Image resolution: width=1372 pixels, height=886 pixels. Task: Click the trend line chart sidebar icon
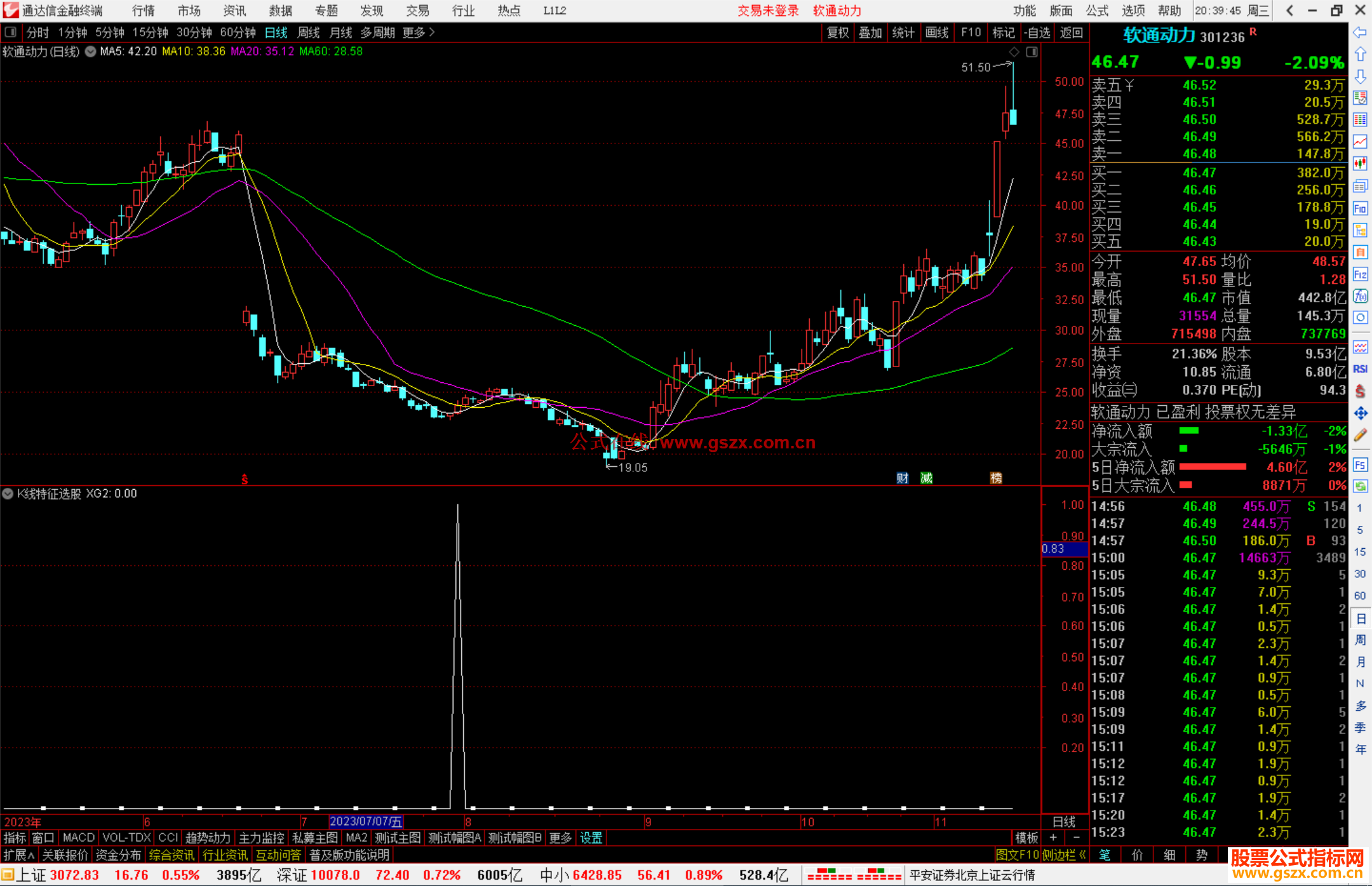[1360, 142]
